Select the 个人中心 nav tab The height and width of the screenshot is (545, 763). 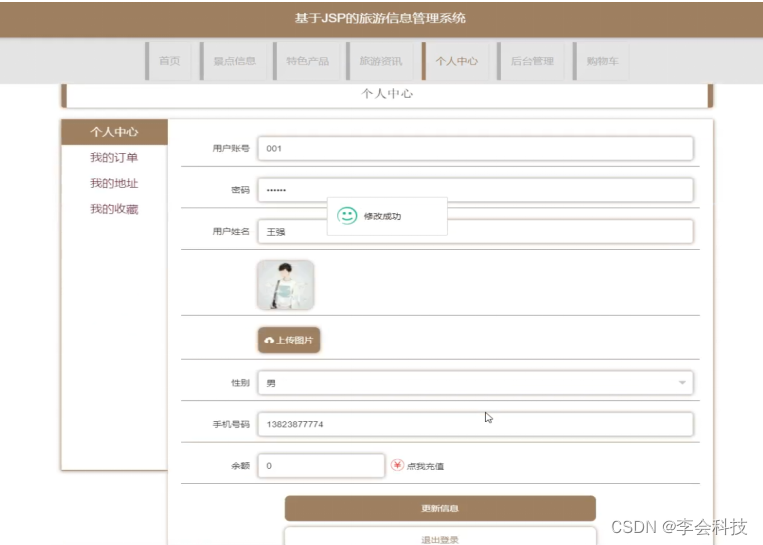tap(455, 61)
